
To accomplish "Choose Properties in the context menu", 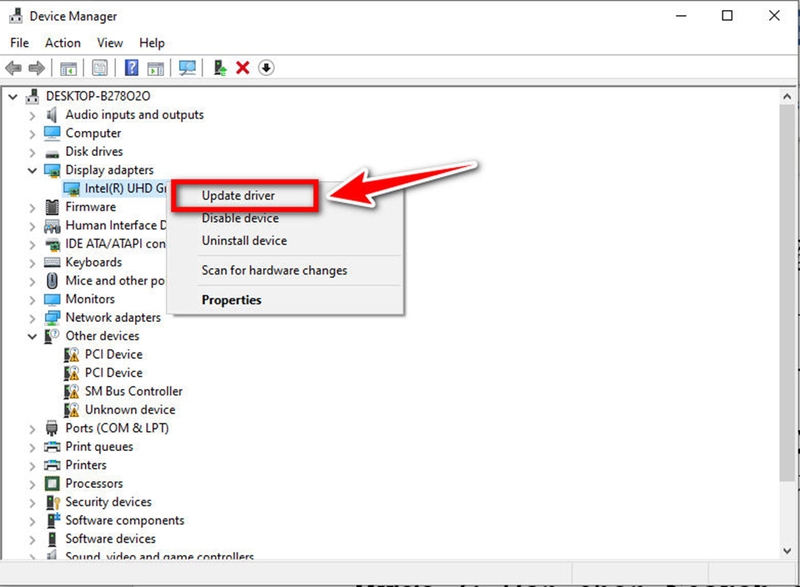I will [x=231, y=299].
